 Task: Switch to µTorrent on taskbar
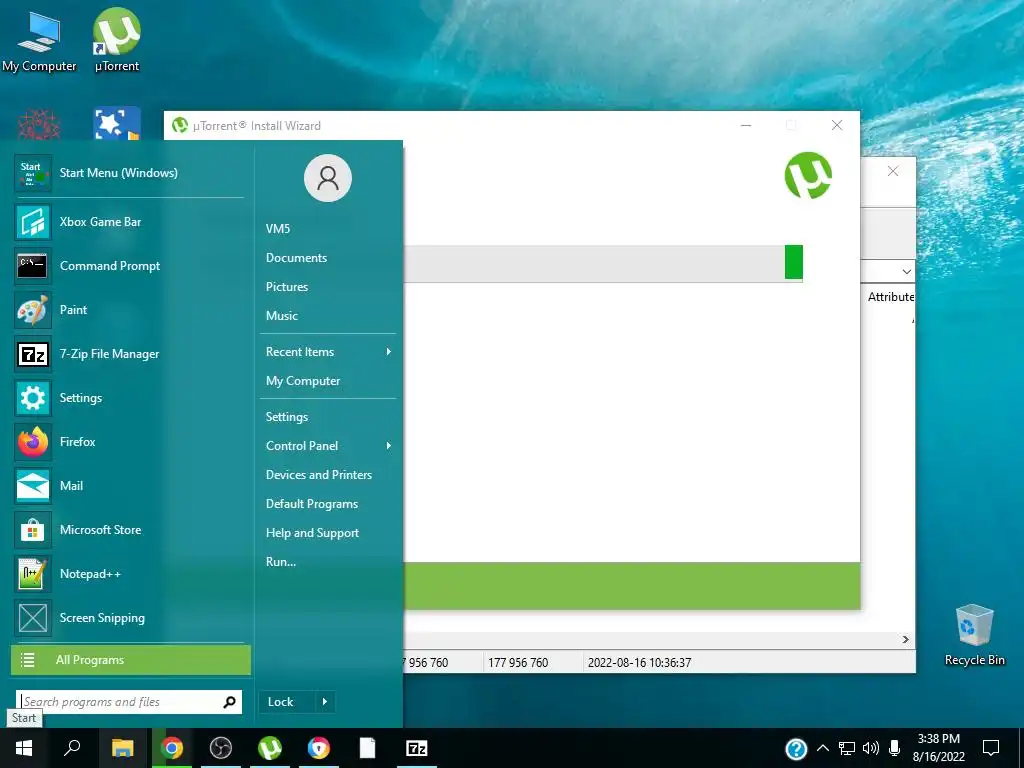(270, 748)
